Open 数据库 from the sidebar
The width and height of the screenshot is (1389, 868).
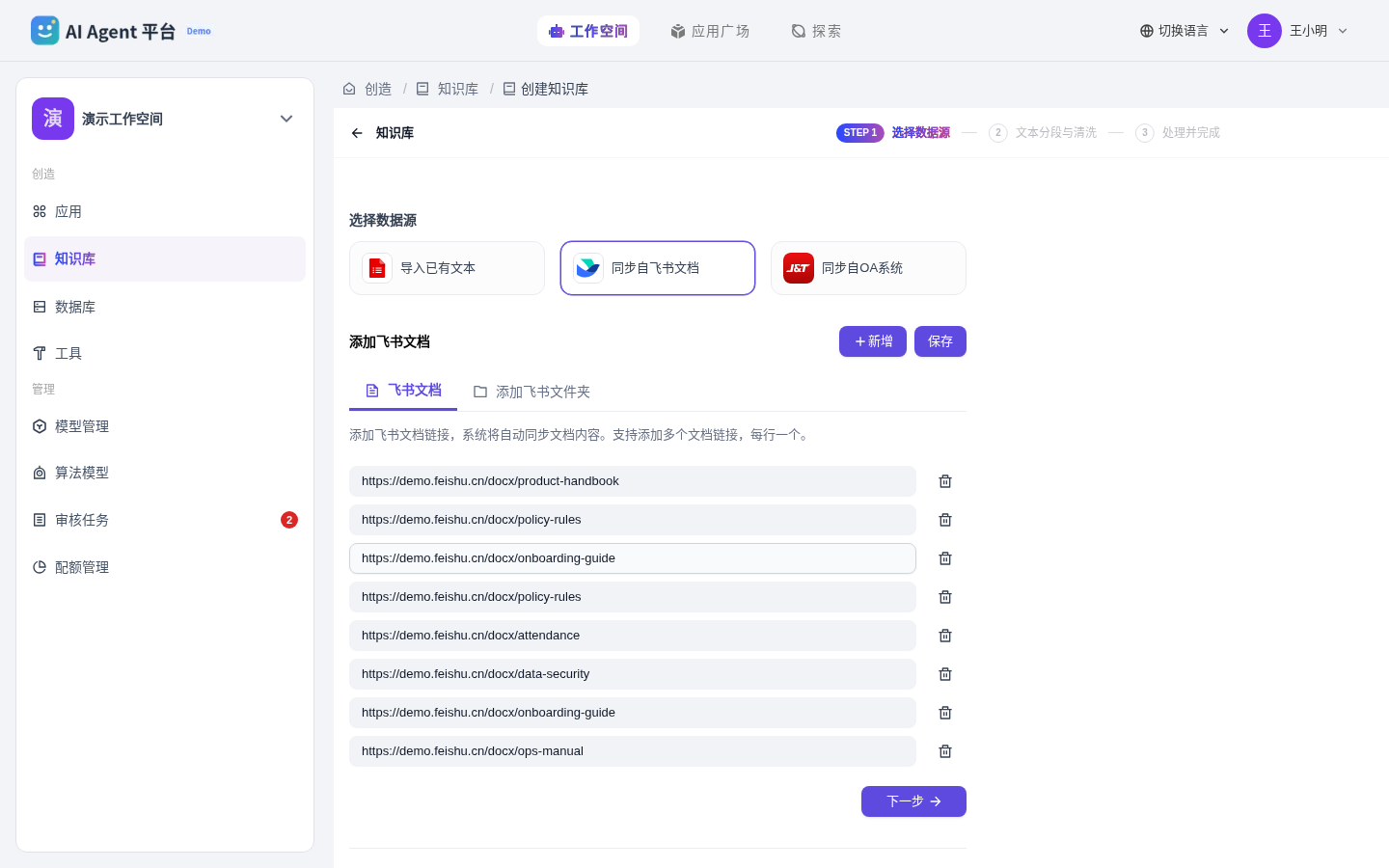pyautogui.click(x=165, y=307)
